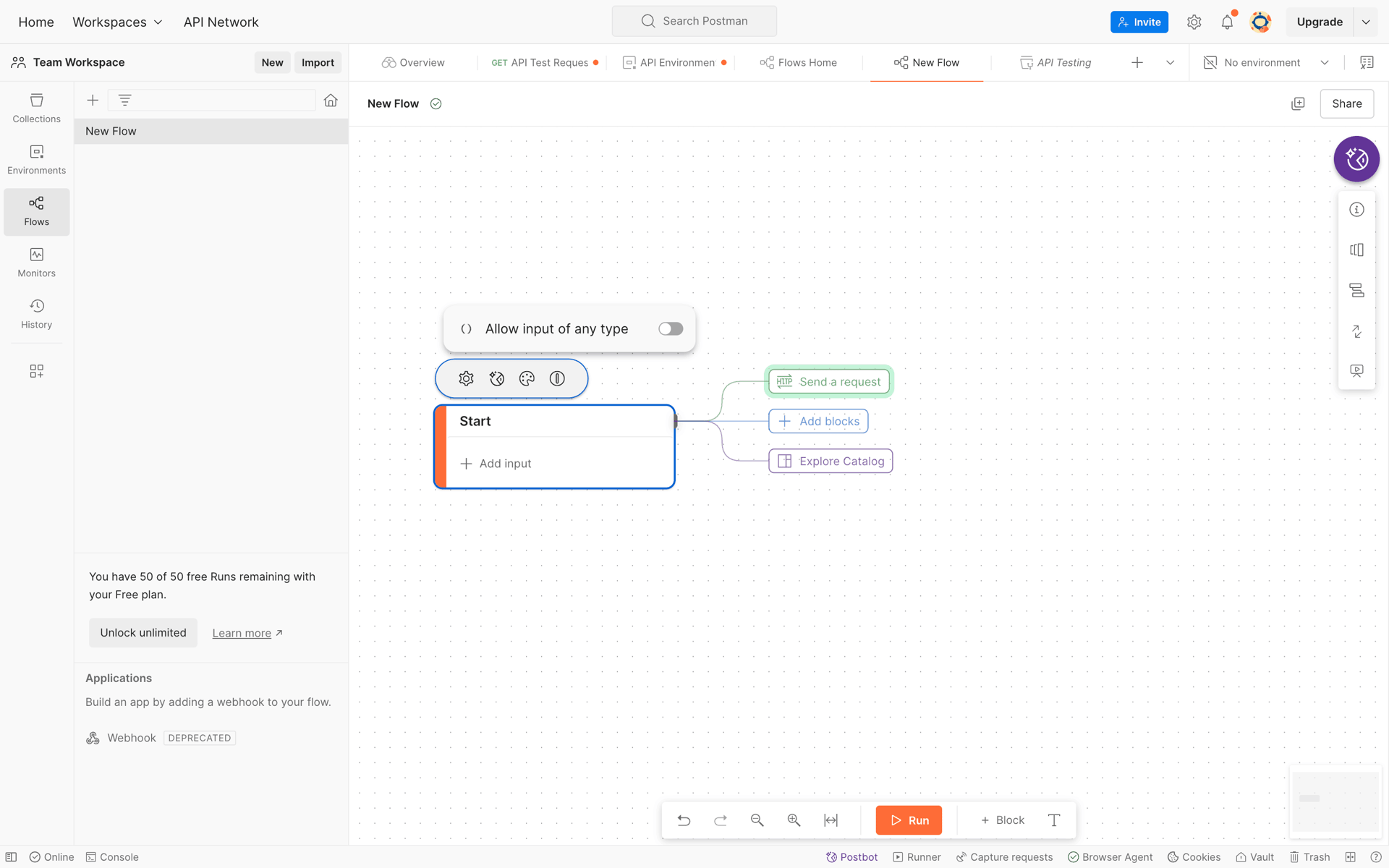Click the block info circle icon

(x=557, y=378)
